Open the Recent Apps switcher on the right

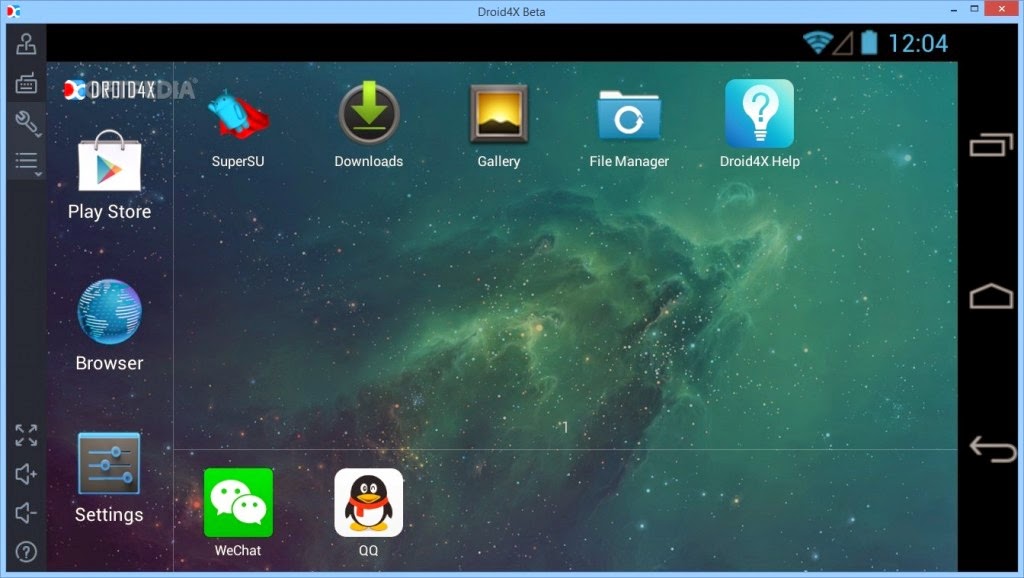tap(992, 146)
